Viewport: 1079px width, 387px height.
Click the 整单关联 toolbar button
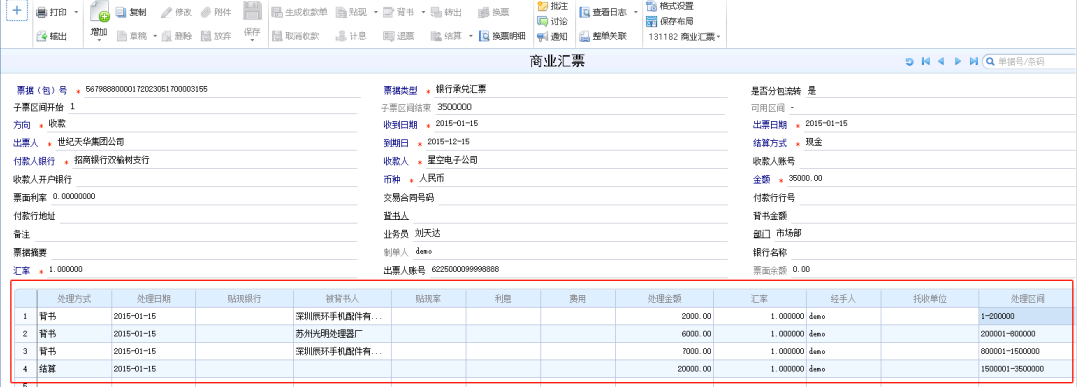coord(603,36)
